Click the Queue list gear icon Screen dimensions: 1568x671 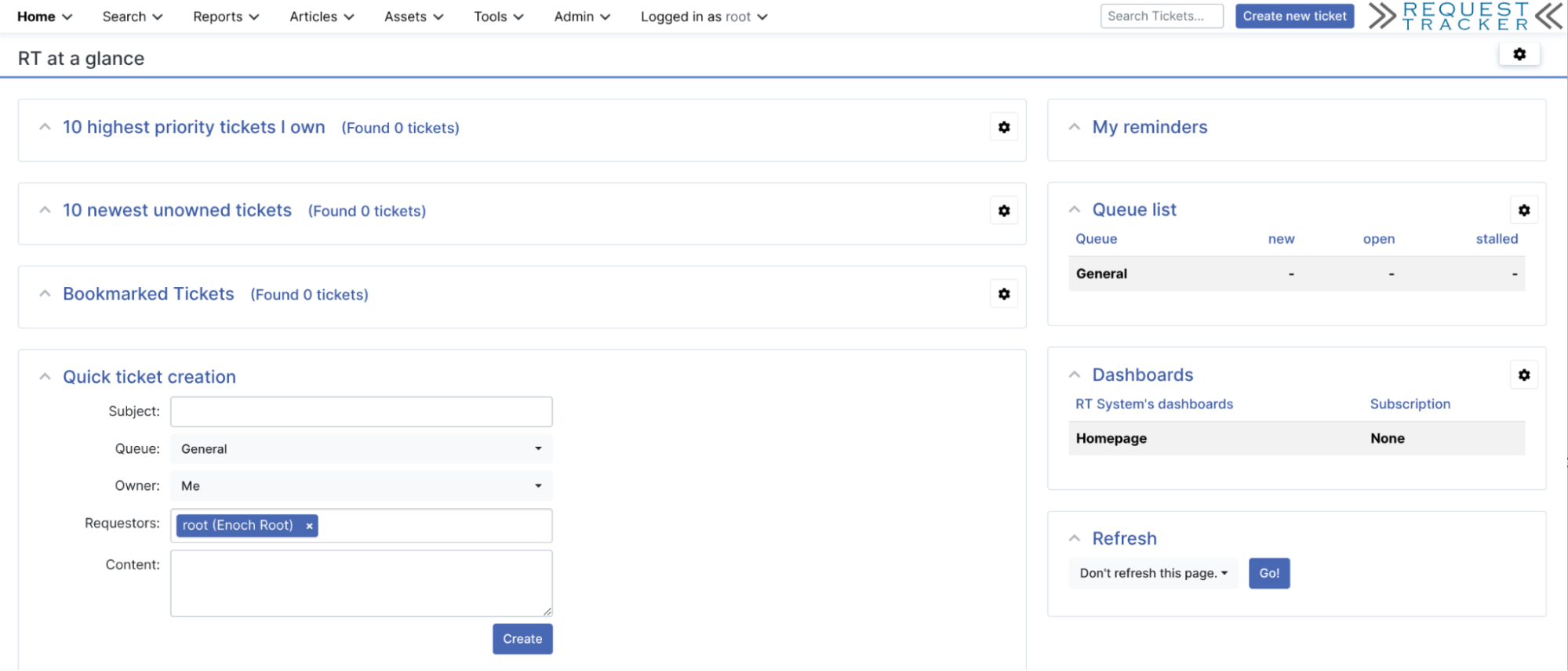[x=1523, y=210]
